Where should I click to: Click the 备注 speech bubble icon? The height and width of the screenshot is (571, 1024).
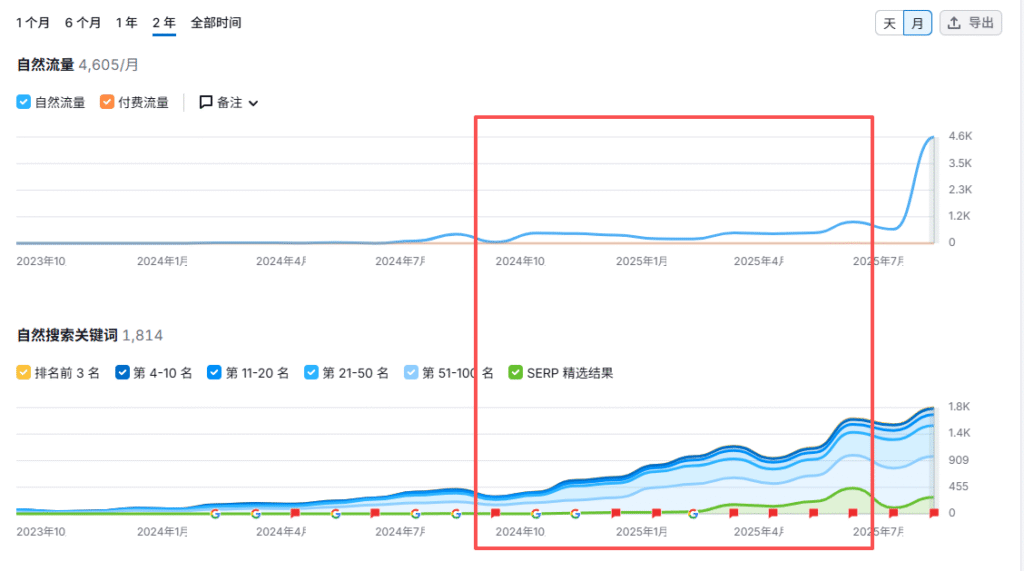point(206,102)
